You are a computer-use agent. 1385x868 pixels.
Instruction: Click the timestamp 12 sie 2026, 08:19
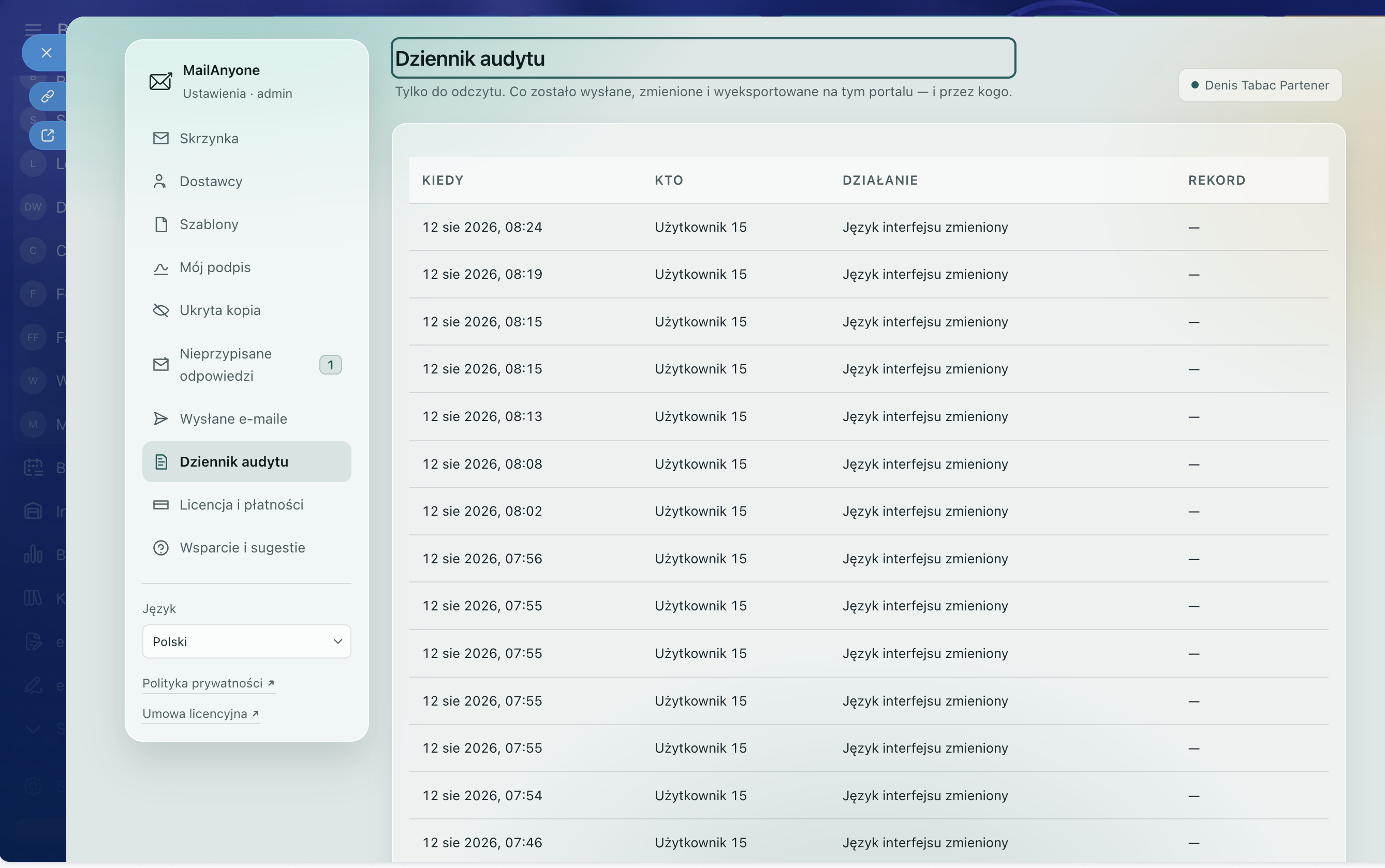pyautogui.click(x=482, y=274)
